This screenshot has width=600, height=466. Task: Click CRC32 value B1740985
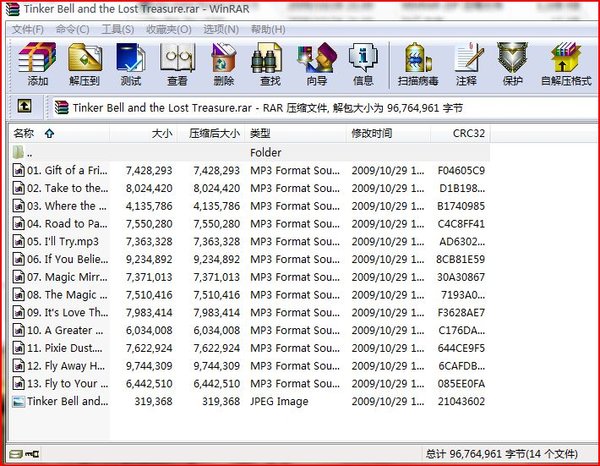tap(461, 206)
